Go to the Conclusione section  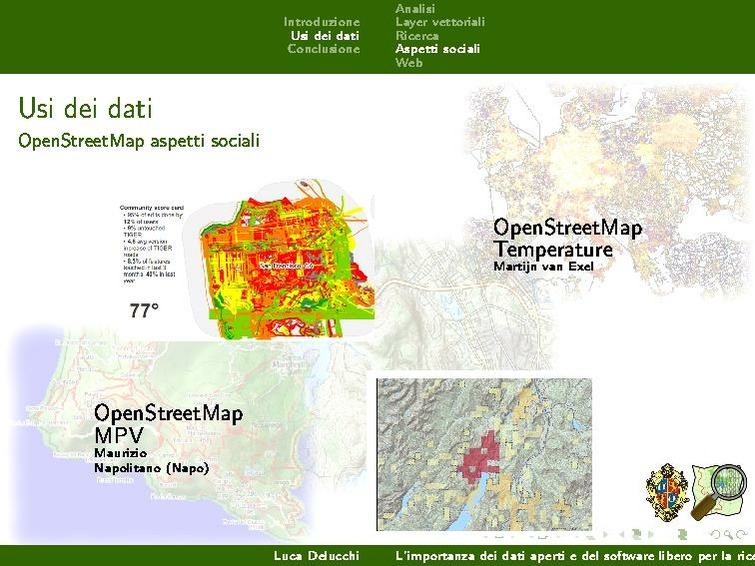pyautogui.click(x=324, y=49)
